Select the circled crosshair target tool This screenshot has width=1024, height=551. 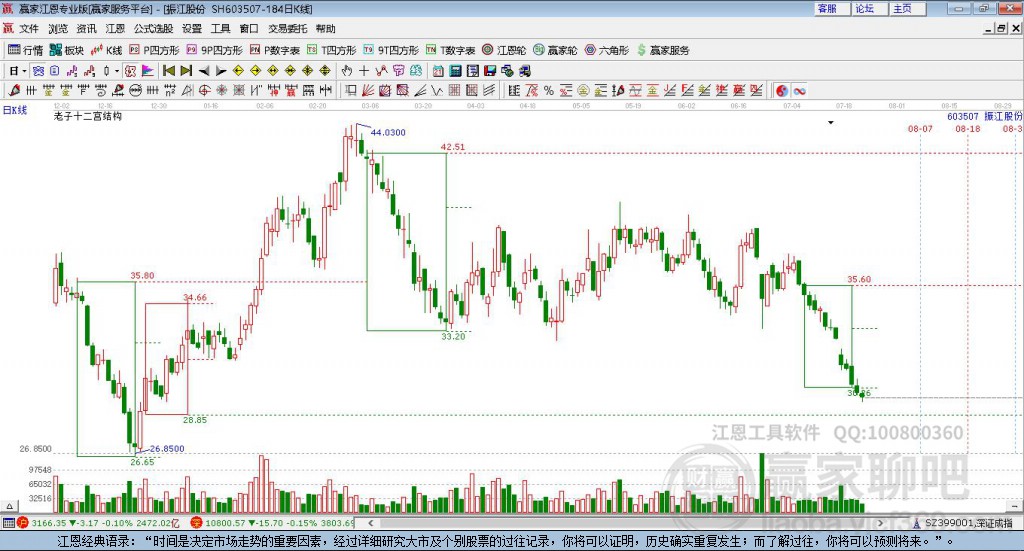coord(204,91)
